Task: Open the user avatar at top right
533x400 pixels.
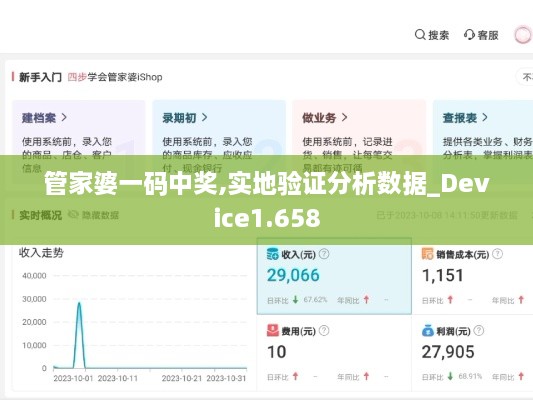Action: click(x=523, y=35)
